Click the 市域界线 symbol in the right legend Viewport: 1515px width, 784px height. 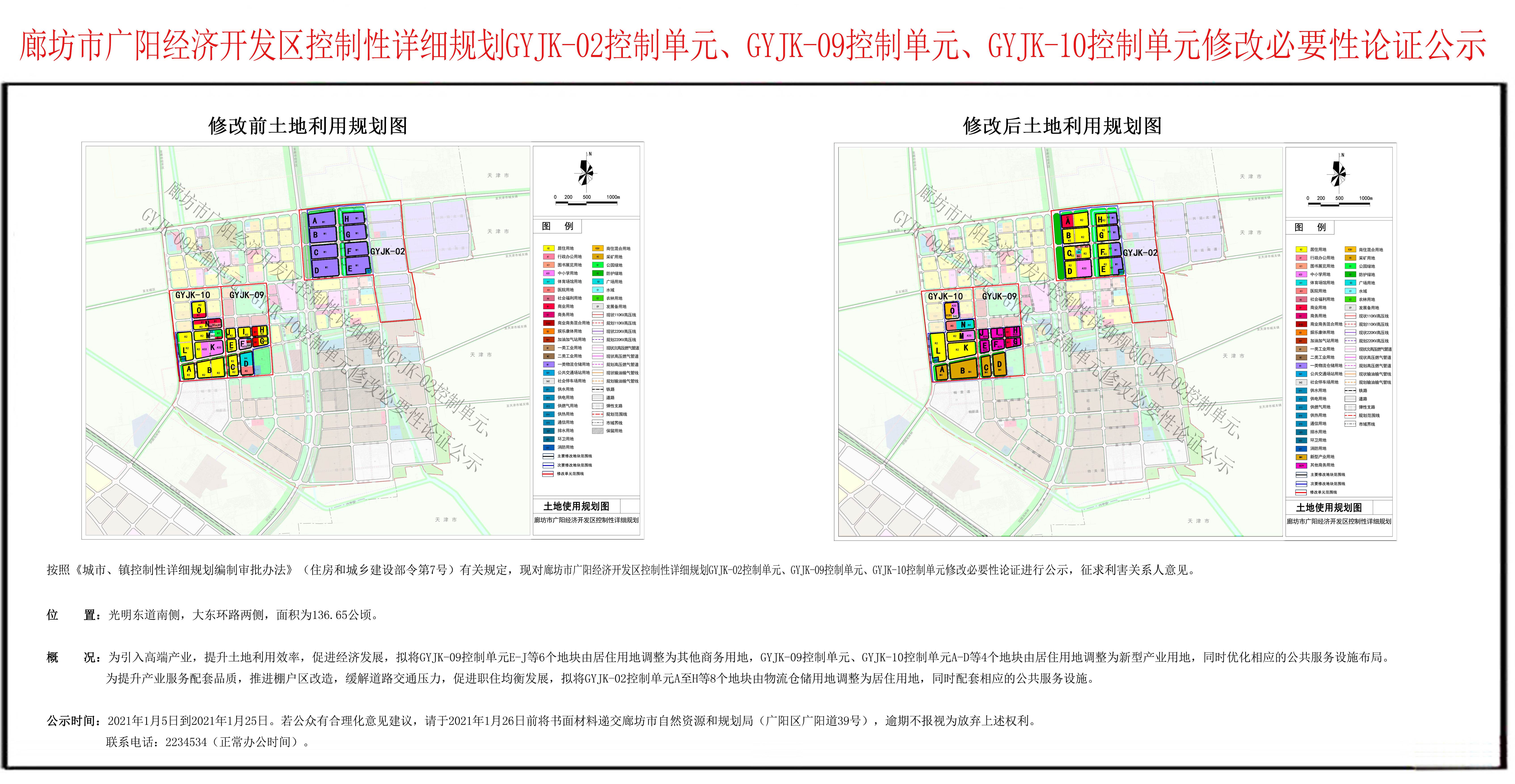coord(1350,424)
